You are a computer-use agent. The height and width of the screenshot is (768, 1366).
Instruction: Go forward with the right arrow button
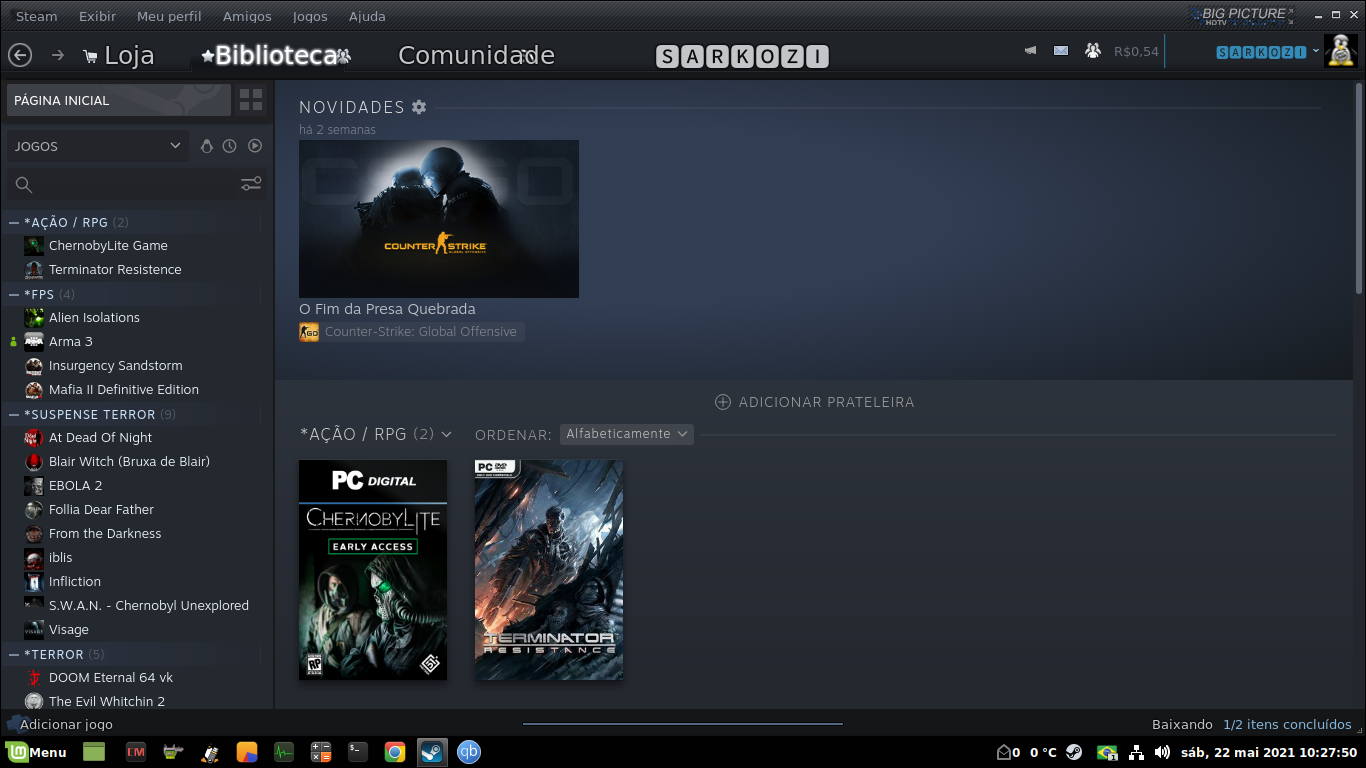tap(57, 55)
